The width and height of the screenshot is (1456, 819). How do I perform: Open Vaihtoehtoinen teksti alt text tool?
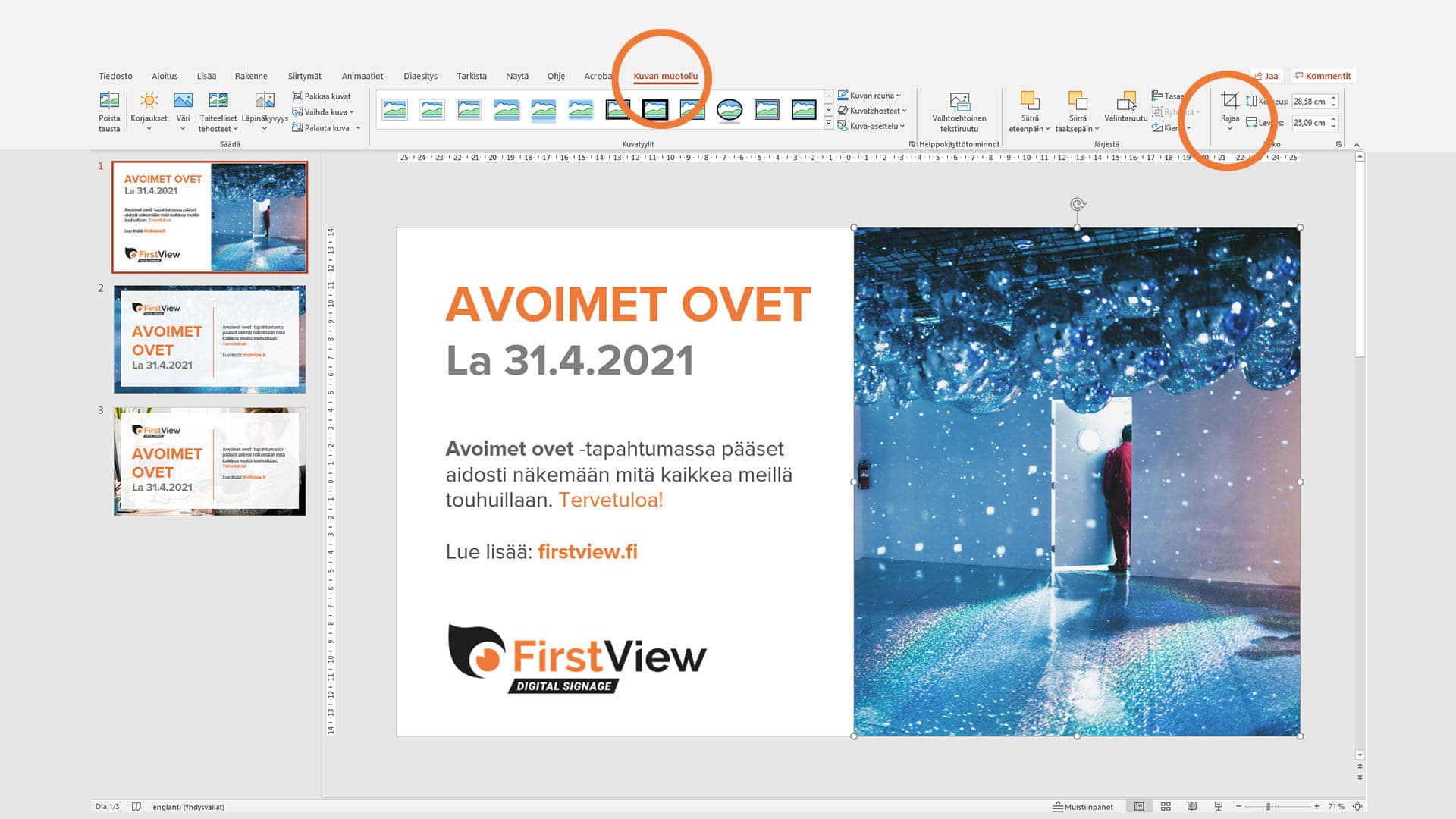coord(959,111)
